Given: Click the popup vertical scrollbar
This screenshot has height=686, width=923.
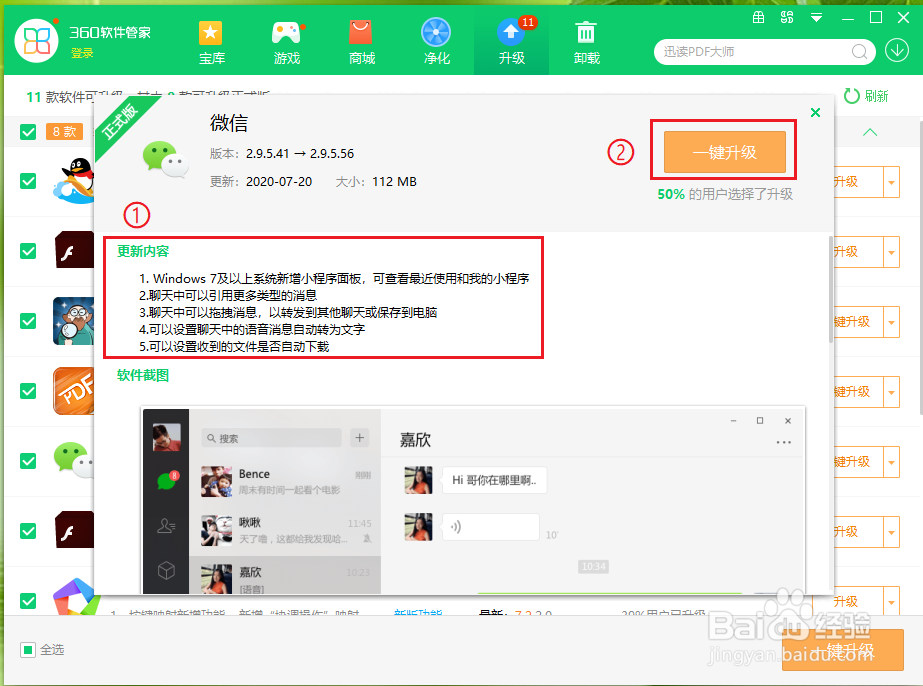Looking at the screenshot, I should coord(831,289).
